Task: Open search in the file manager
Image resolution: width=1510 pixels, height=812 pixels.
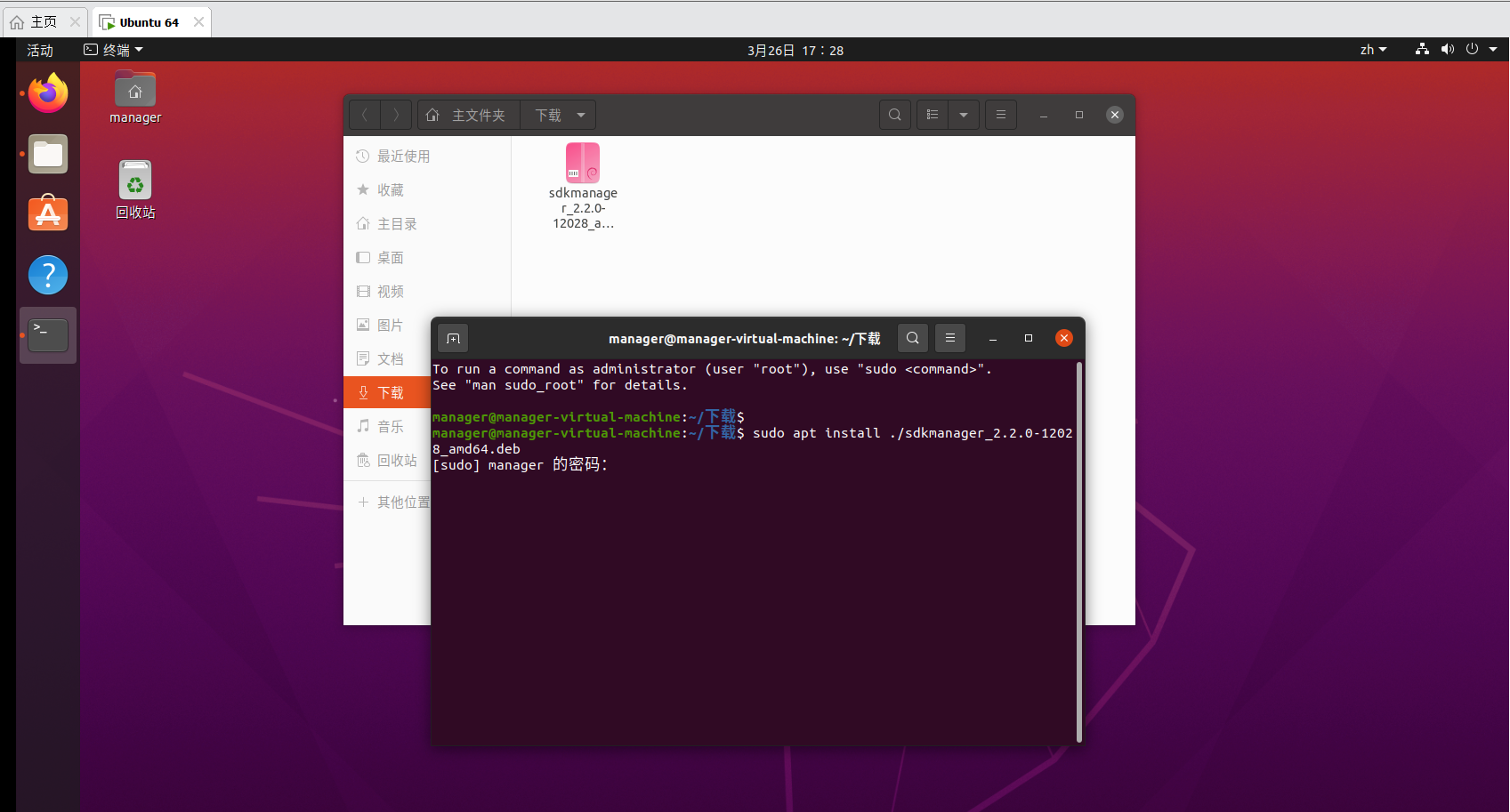Action: click(895, 115)
